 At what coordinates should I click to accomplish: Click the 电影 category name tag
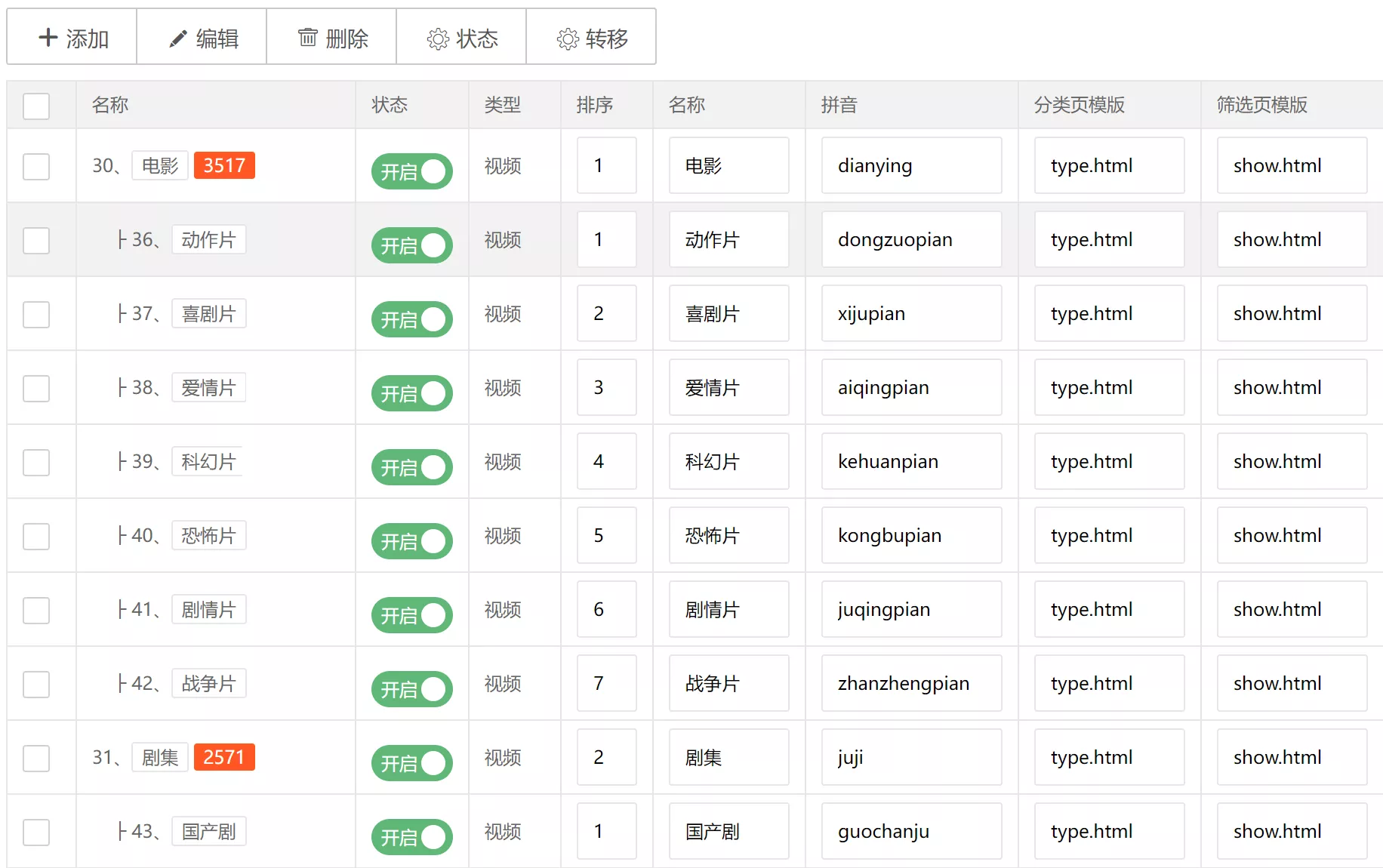160,165
